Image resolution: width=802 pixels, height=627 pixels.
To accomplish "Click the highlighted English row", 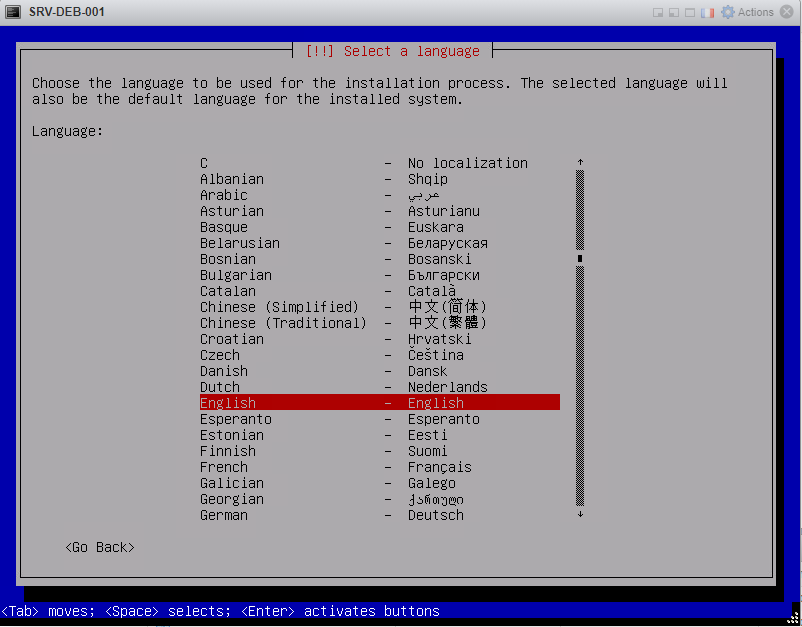I will (x=380, y=402).
